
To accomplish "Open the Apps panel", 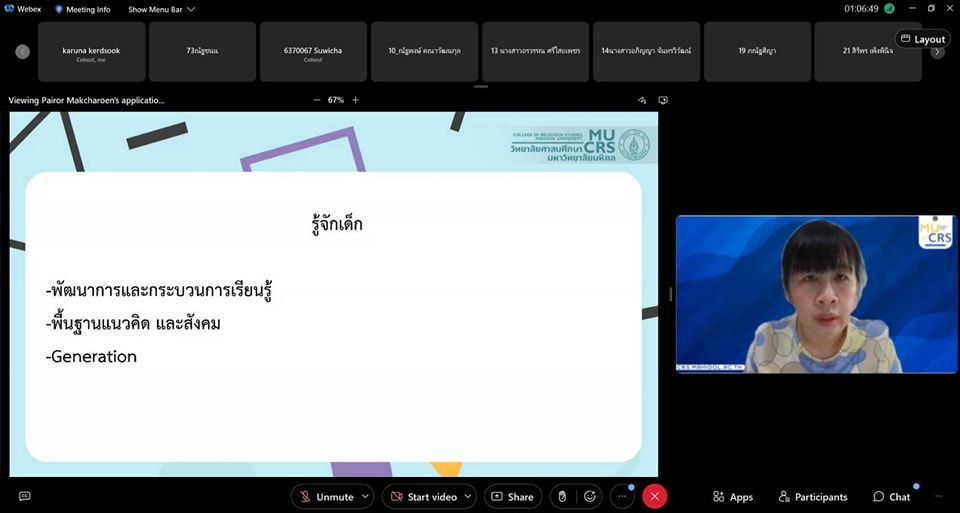I will tap(732, 497).
